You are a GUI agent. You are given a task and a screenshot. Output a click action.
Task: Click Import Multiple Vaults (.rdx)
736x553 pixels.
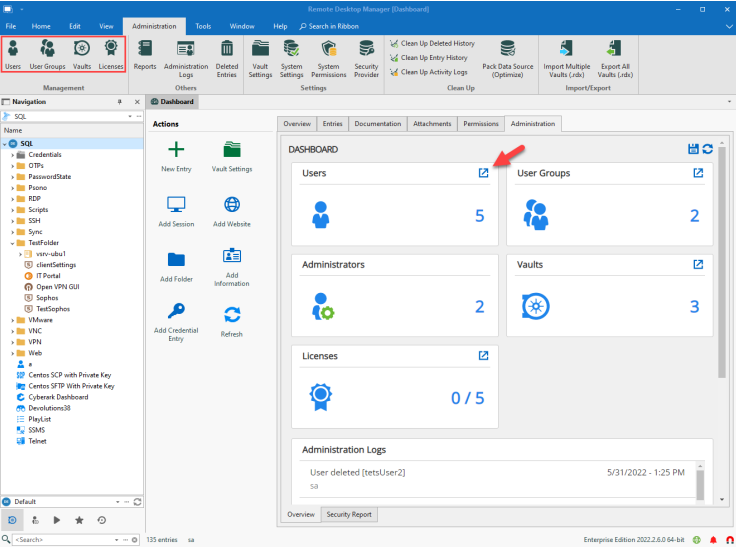coord(567,59)
